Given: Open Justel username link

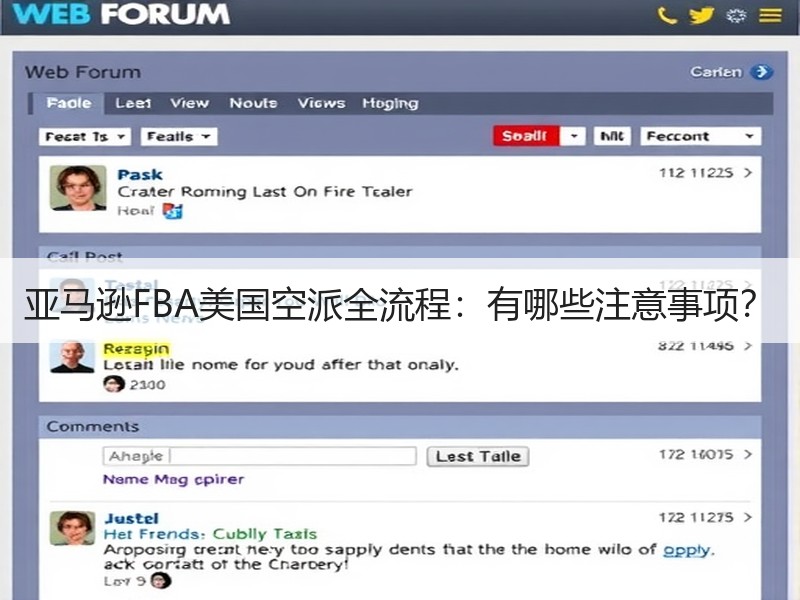Looking at the screenshot, I should 131,518.
